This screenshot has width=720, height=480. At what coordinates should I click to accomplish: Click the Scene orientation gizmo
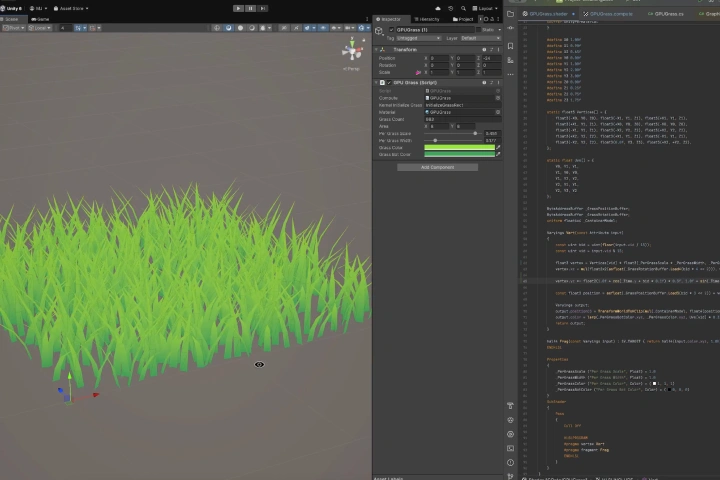(352, 51)
